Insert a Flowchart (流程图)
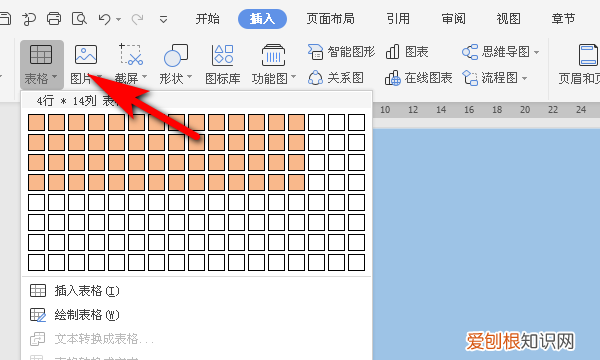600x360 pixels. coord(490,78)
